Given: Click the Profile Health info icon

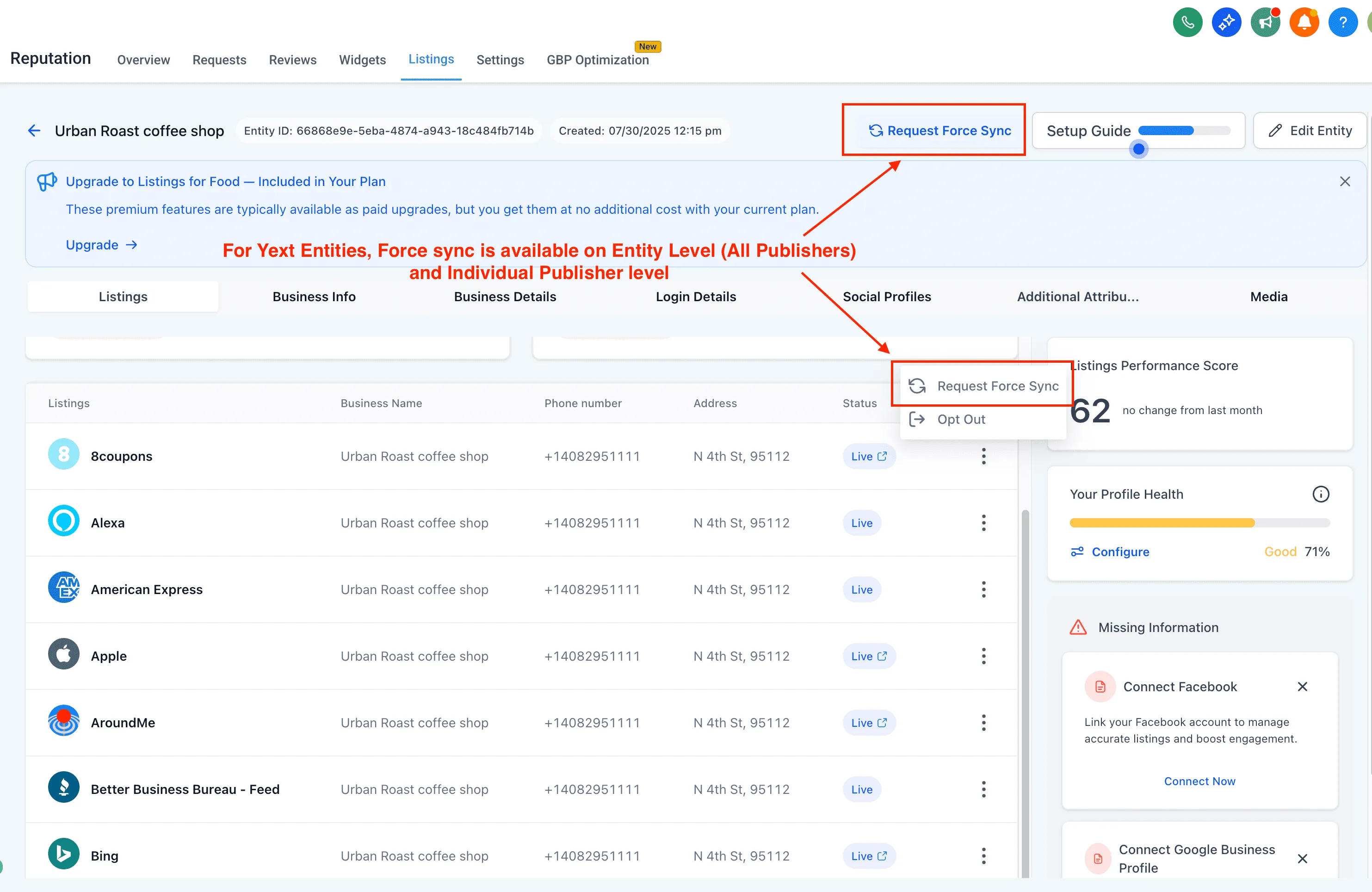Looking at the screenshot, I should (1321, 494).
